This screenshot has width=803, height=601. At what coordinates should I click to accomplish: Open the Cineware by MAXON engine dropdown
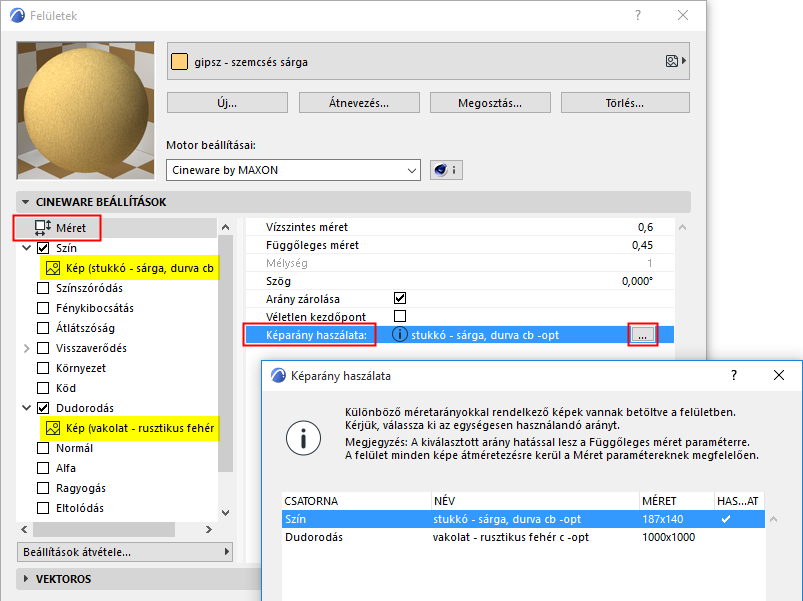coord(293,170)
